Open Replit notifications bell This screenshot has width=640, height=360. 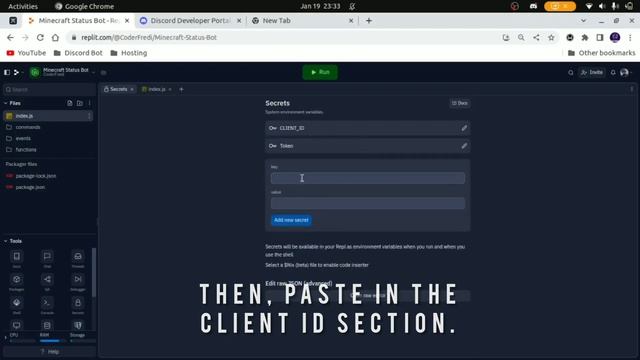pyautogui.click(x=613, y=73)
